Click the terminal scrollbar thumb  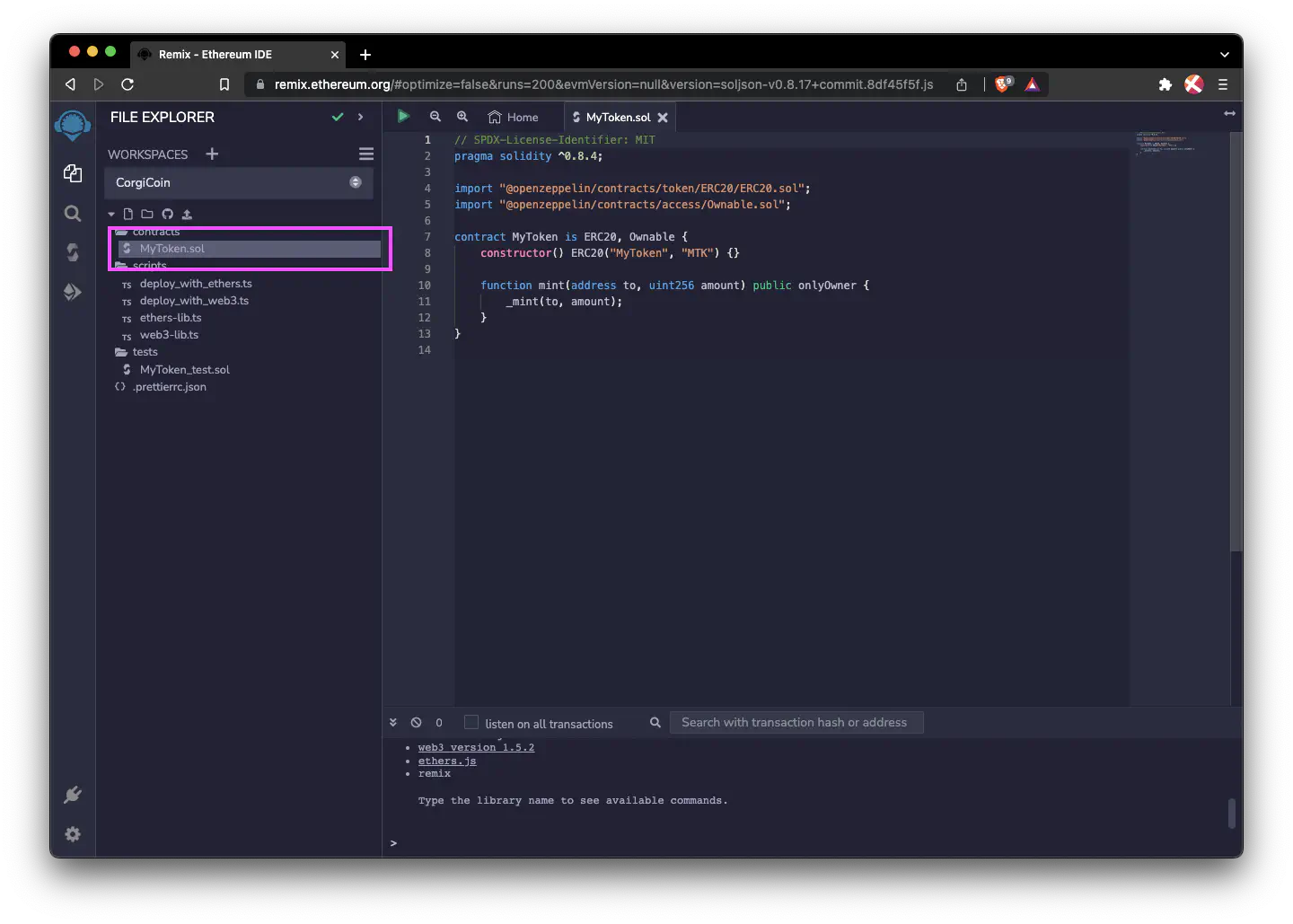[1233, 814]
